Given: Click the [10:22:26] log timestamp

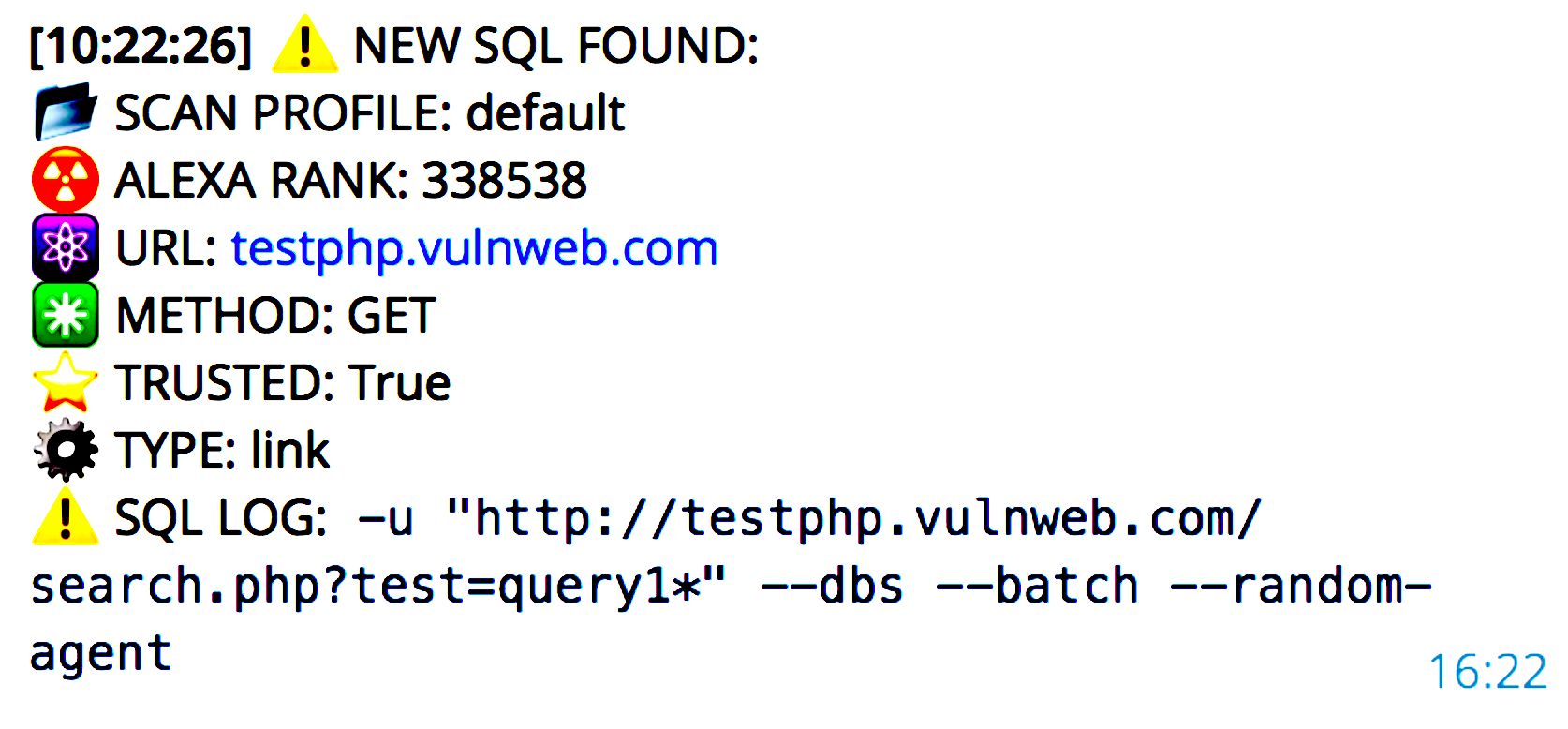Looking at the screenshot, I should coord(141,46).
